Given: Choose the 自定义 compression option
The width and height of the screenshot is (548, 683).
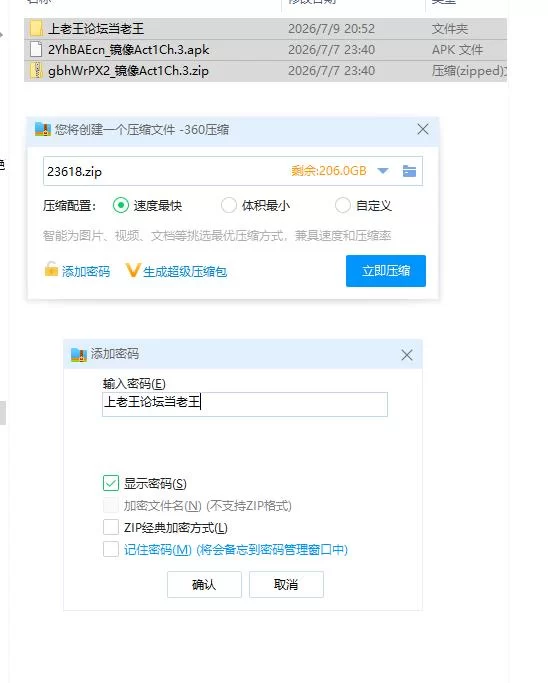Looking at the screenshot, I should pos(342,205).
